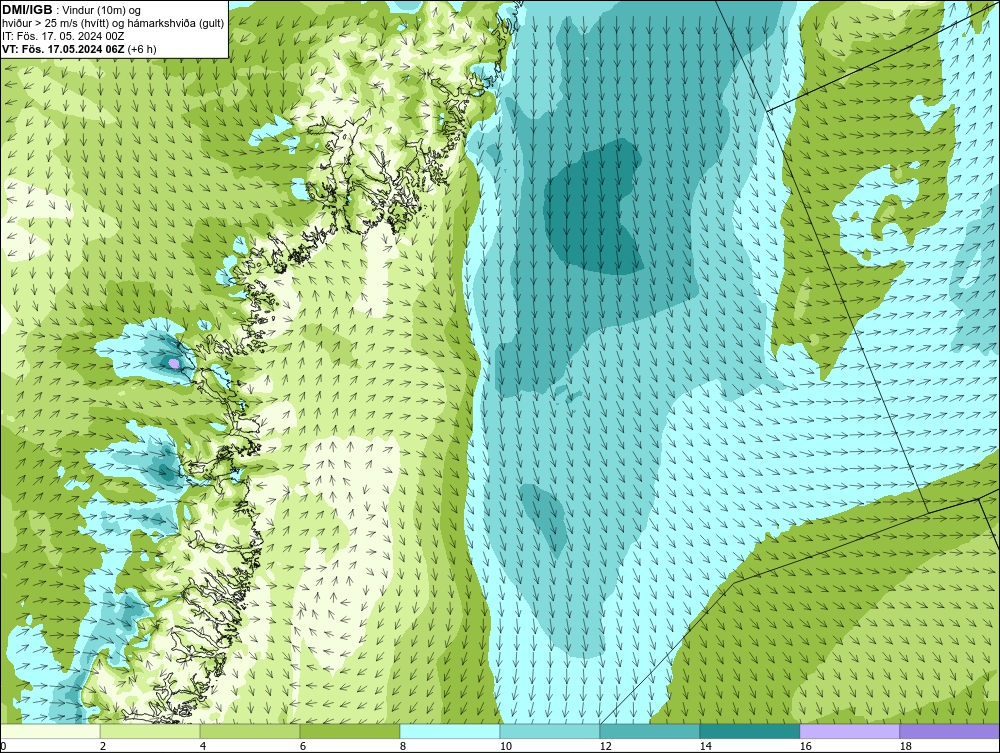The image size is (1000, 753).
Task: Click the small lavender wind-maximum spot on the map
Action: point(173,363)
